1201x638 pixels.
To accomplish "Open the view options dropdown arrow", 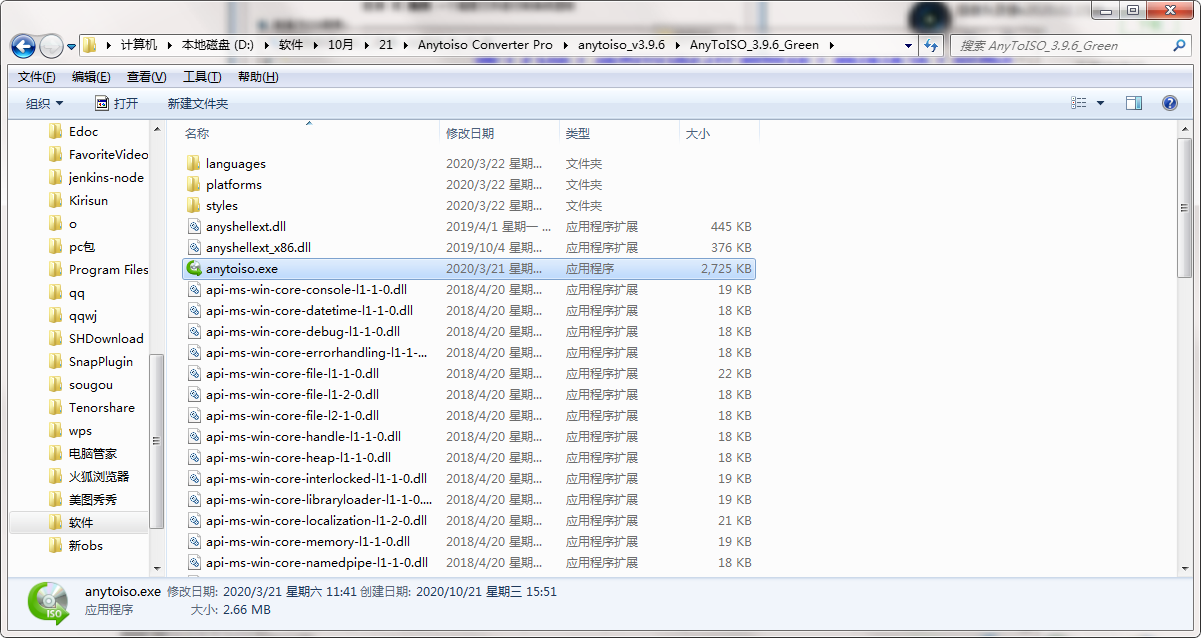I will pyautogui.click(x=1101, y=103).
